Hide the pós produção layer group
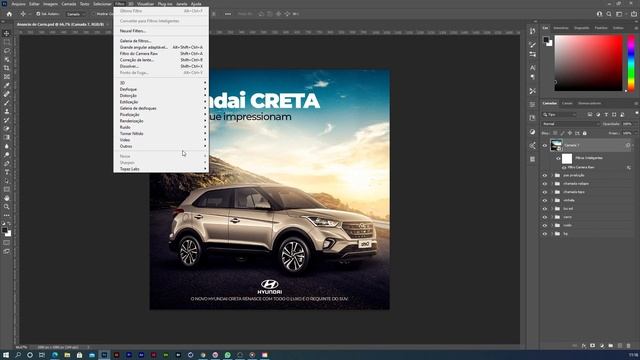This screenshot has width=640, height=360. [x=544, y=176]
